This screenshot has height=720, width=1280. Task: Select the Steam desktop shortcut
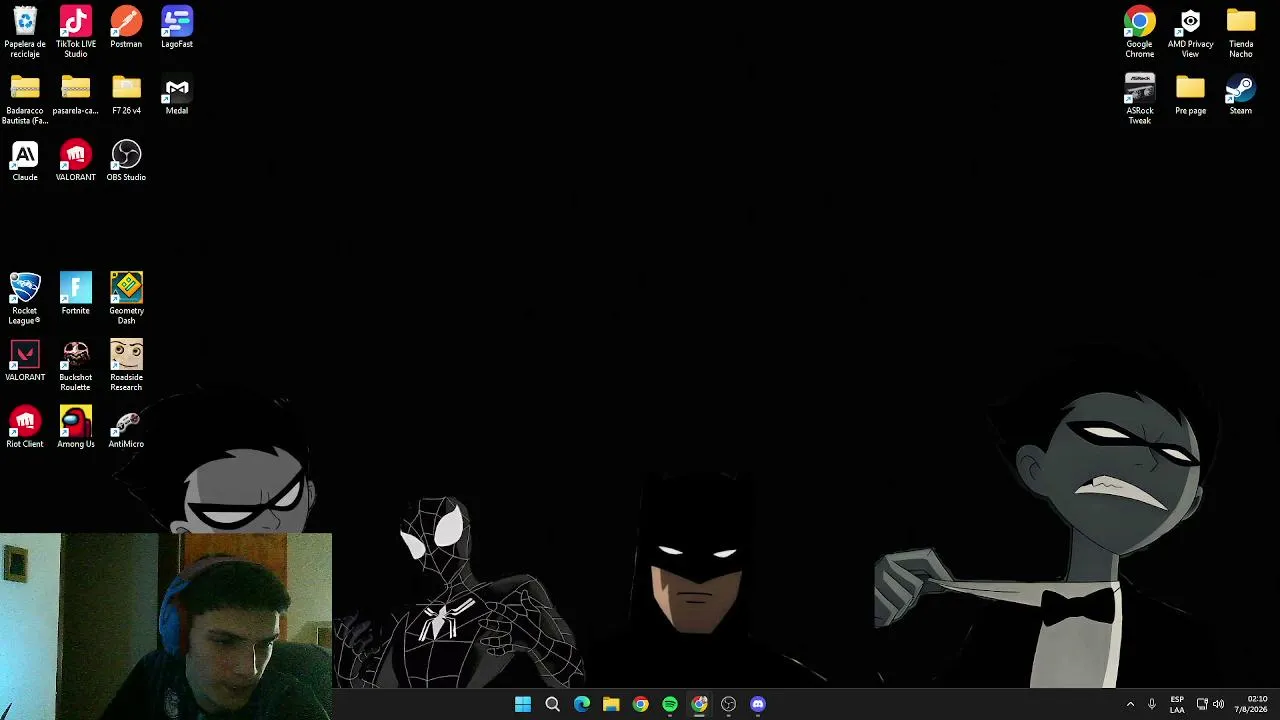(1241, 95)
